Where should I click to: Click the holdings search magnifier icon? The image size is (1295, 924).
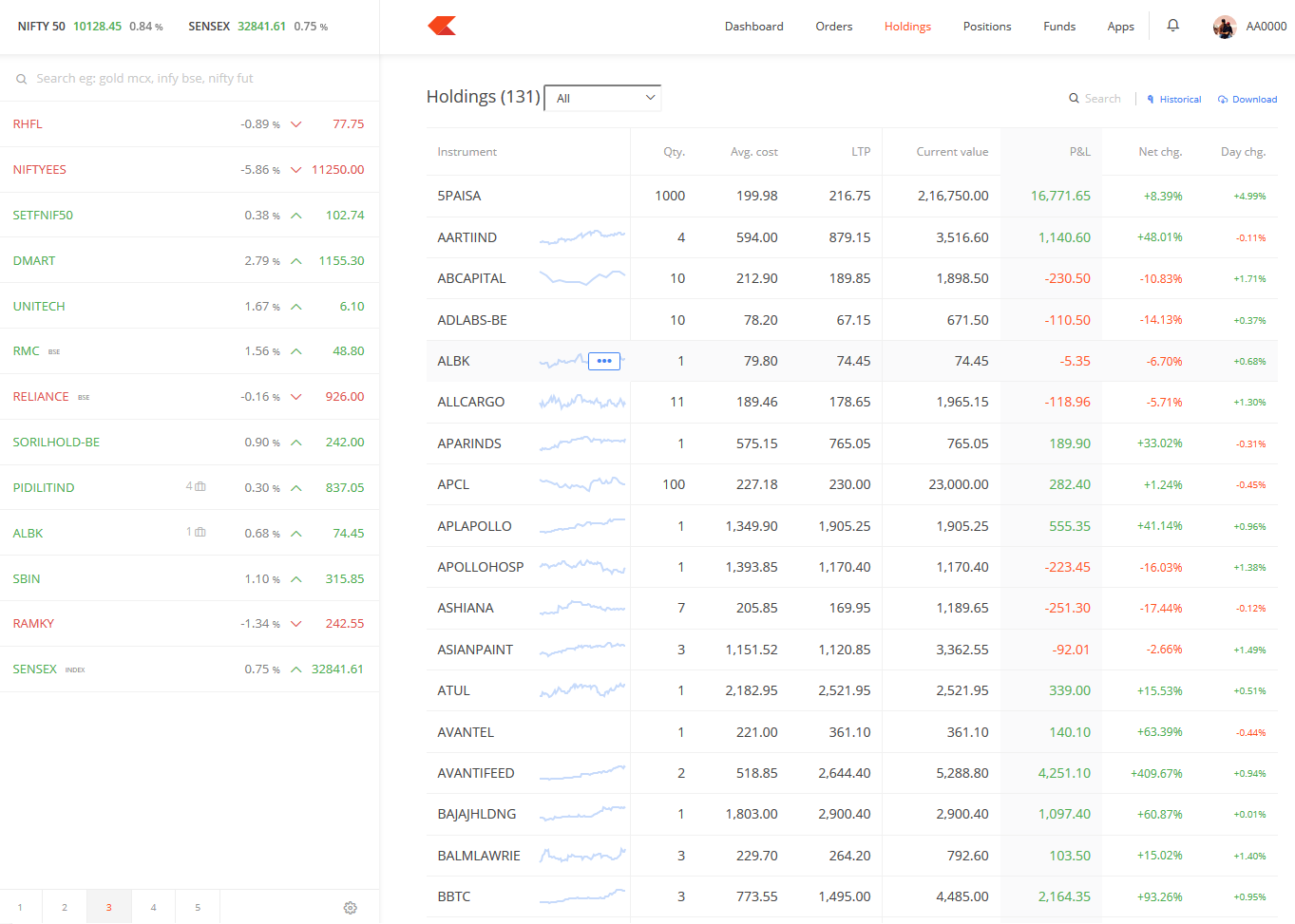click(1075, 98)
